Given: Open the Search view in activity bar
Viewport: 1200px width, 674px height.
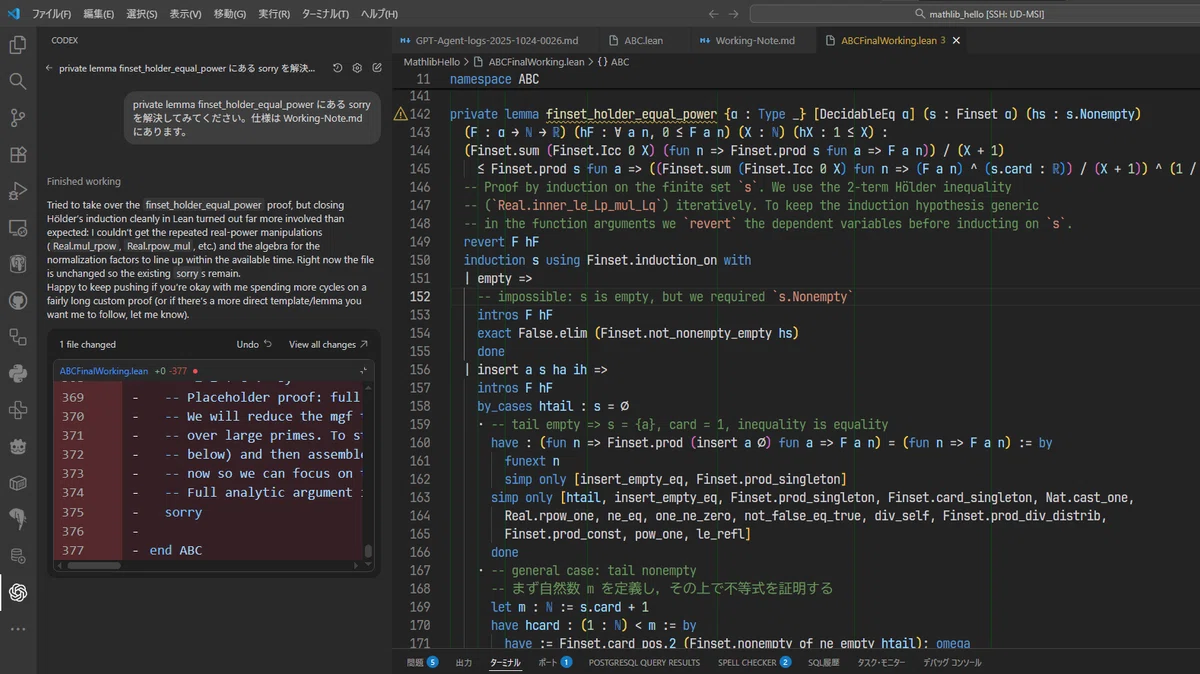Looking at the screenshot, I should pyautogui.click(x=18, y=81).
